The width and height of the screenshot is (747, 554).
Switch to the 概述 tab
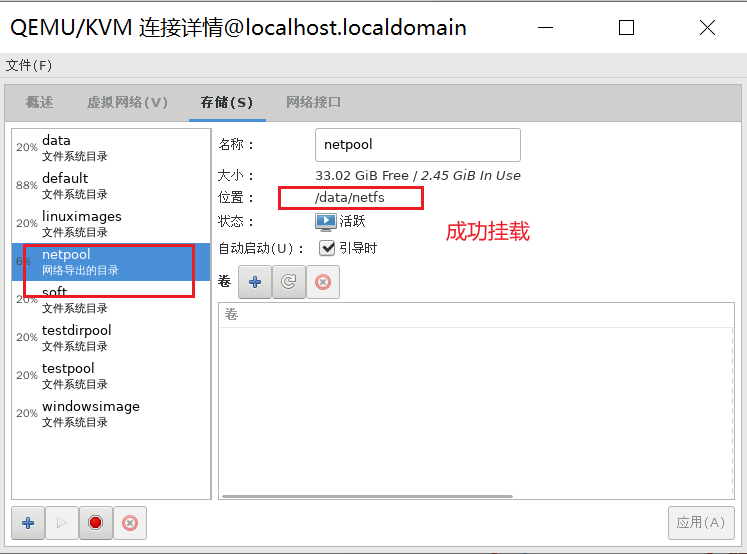click(x=39, y=102)
